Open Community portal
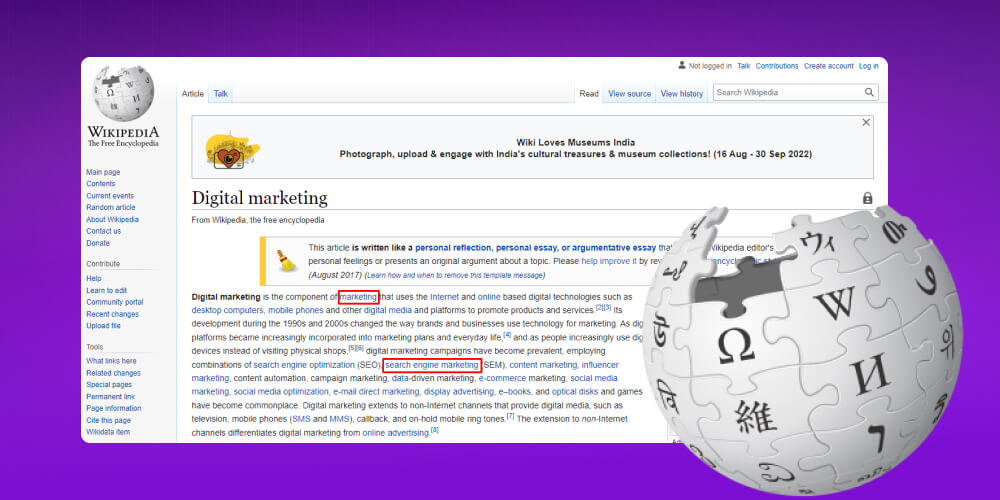1000x500 pixels. pyautogui.click(x=115, y=302)
